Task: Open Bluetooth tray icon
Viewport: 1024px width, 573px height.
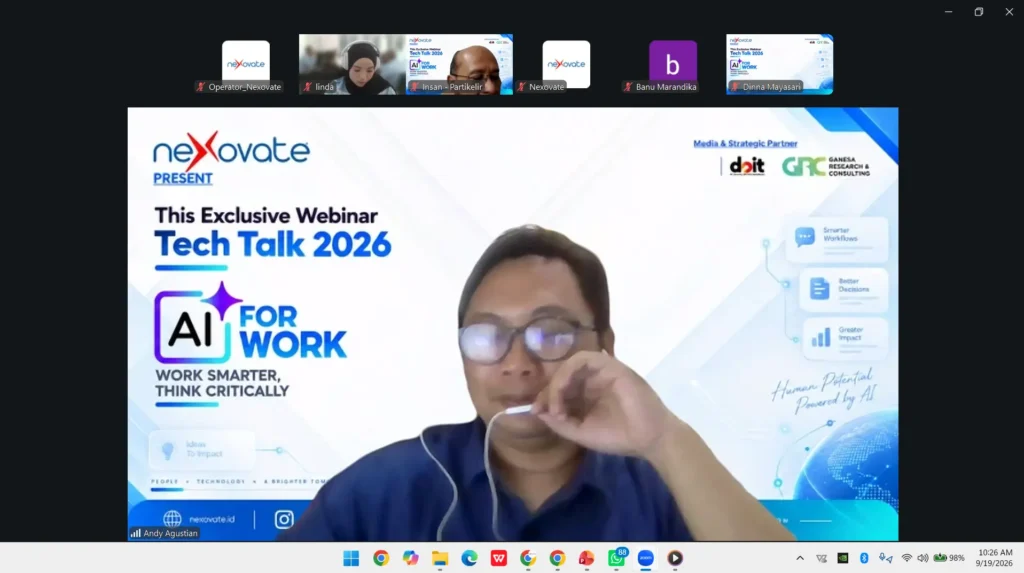Action: (864, 558)
